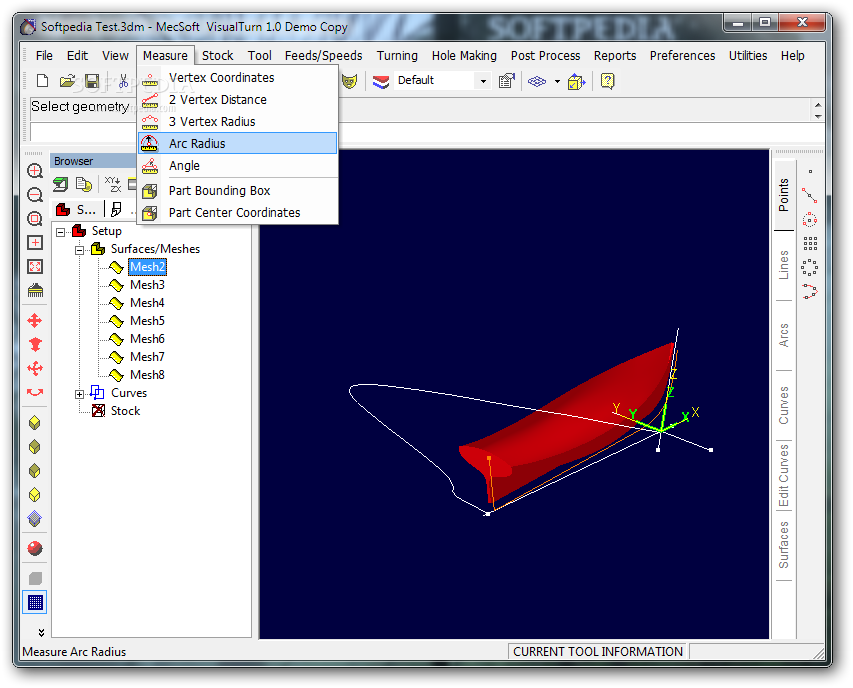Click the Cut scissors icon

pyautogui.click(x=123, y=81)
